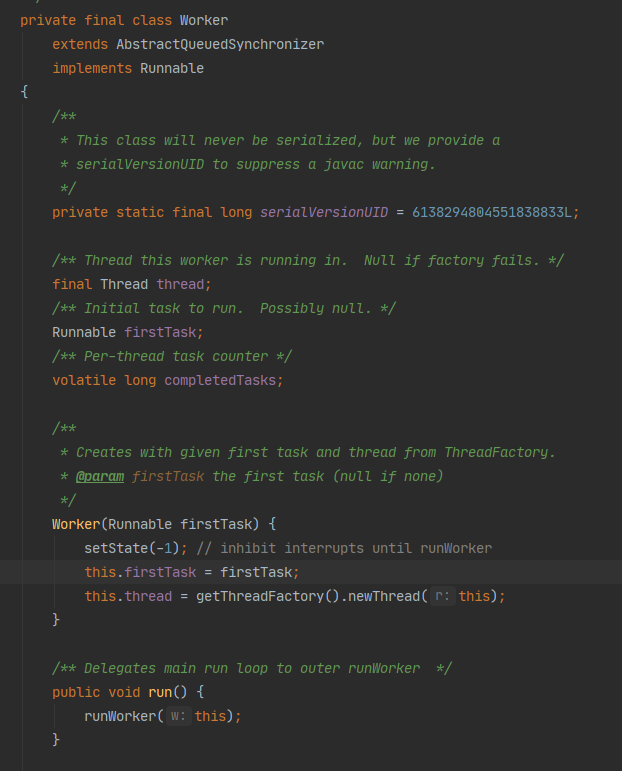Click the run method name
622x771 pixels.
(148, 692)
